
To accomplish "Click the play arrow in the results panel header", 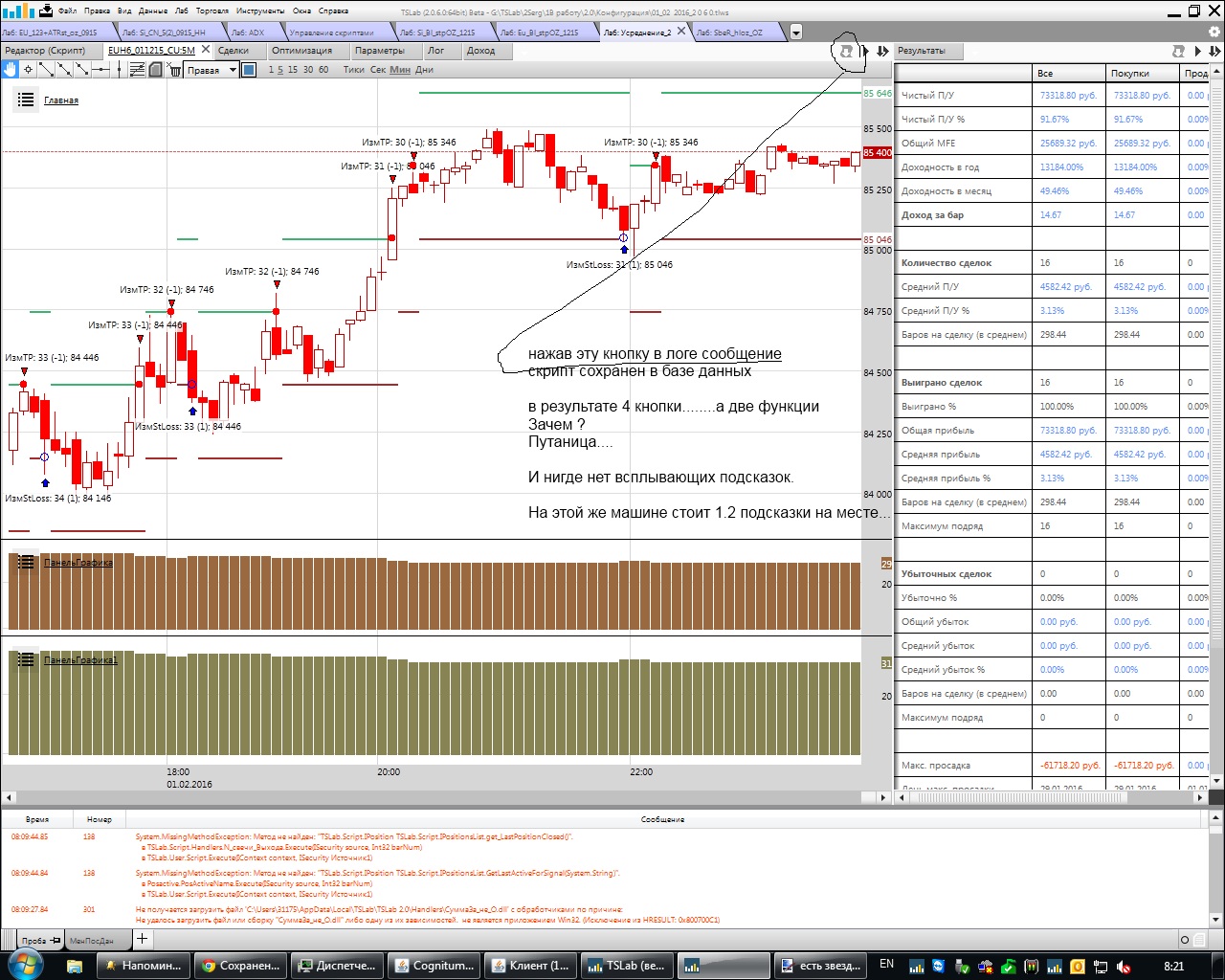I will (1197, 51).
